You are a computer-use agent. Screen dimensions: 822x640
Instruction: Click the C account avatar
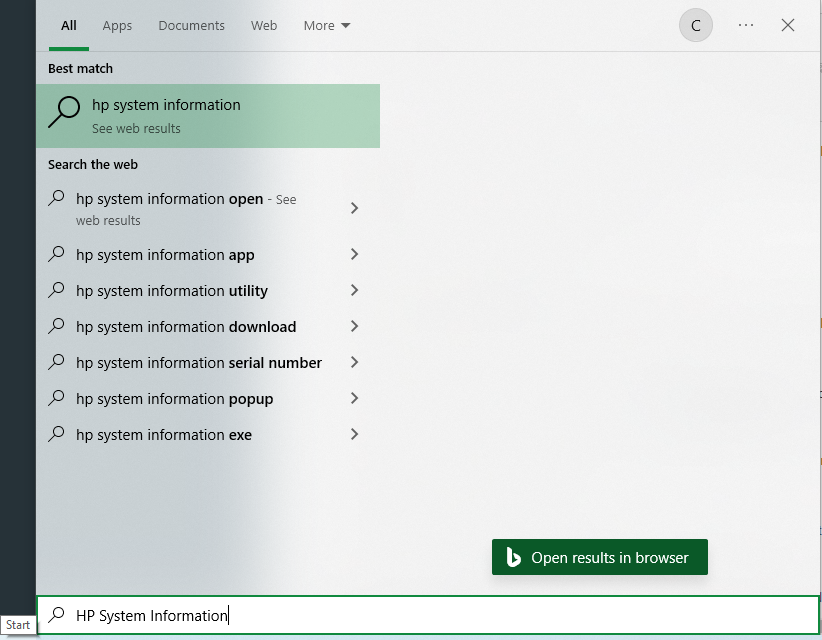coord(696,25)
